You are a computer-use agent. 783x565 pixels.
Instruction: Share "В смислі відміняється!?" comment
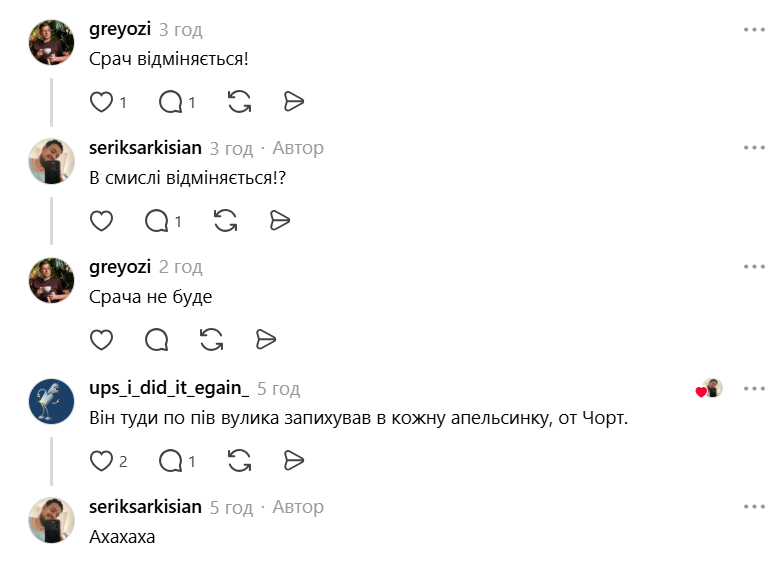(x=279, y=221)
